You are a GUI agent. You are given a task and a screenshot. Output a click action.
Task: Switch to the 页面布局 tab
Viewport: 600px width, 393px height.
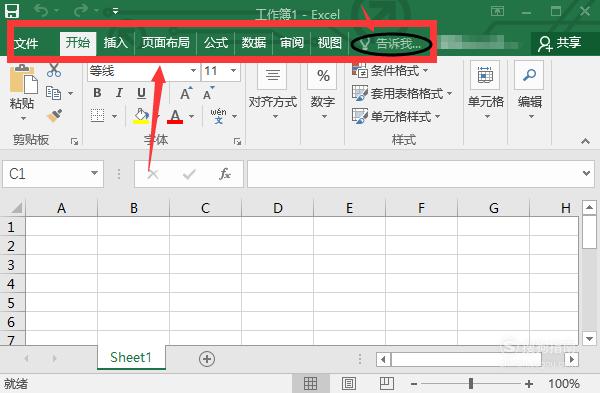click(166, 42)
